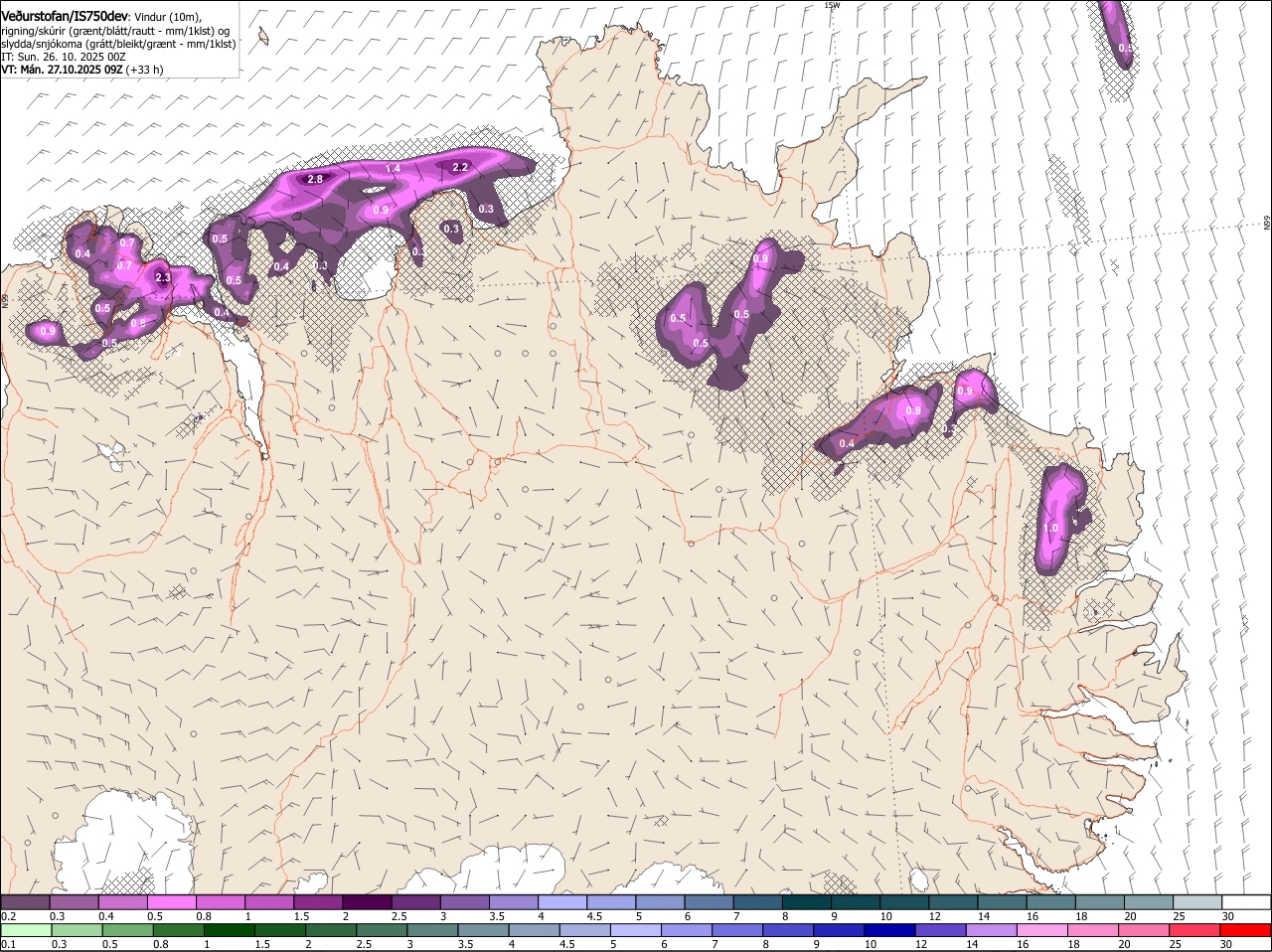This screenshot has height=952, width=1272.
Task: Click the 'VT: Mán. 27.10.2025 09Z' valid time
Action: coord(62,70)
